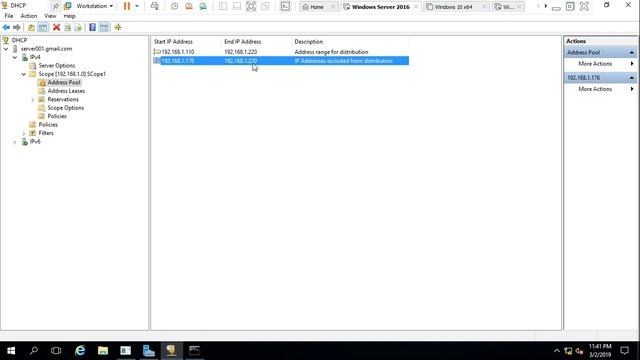The height and width of the screenshot is (360, 640).
Task: Click the Show Library sidebar icon
Action: (x=223, y=6)
